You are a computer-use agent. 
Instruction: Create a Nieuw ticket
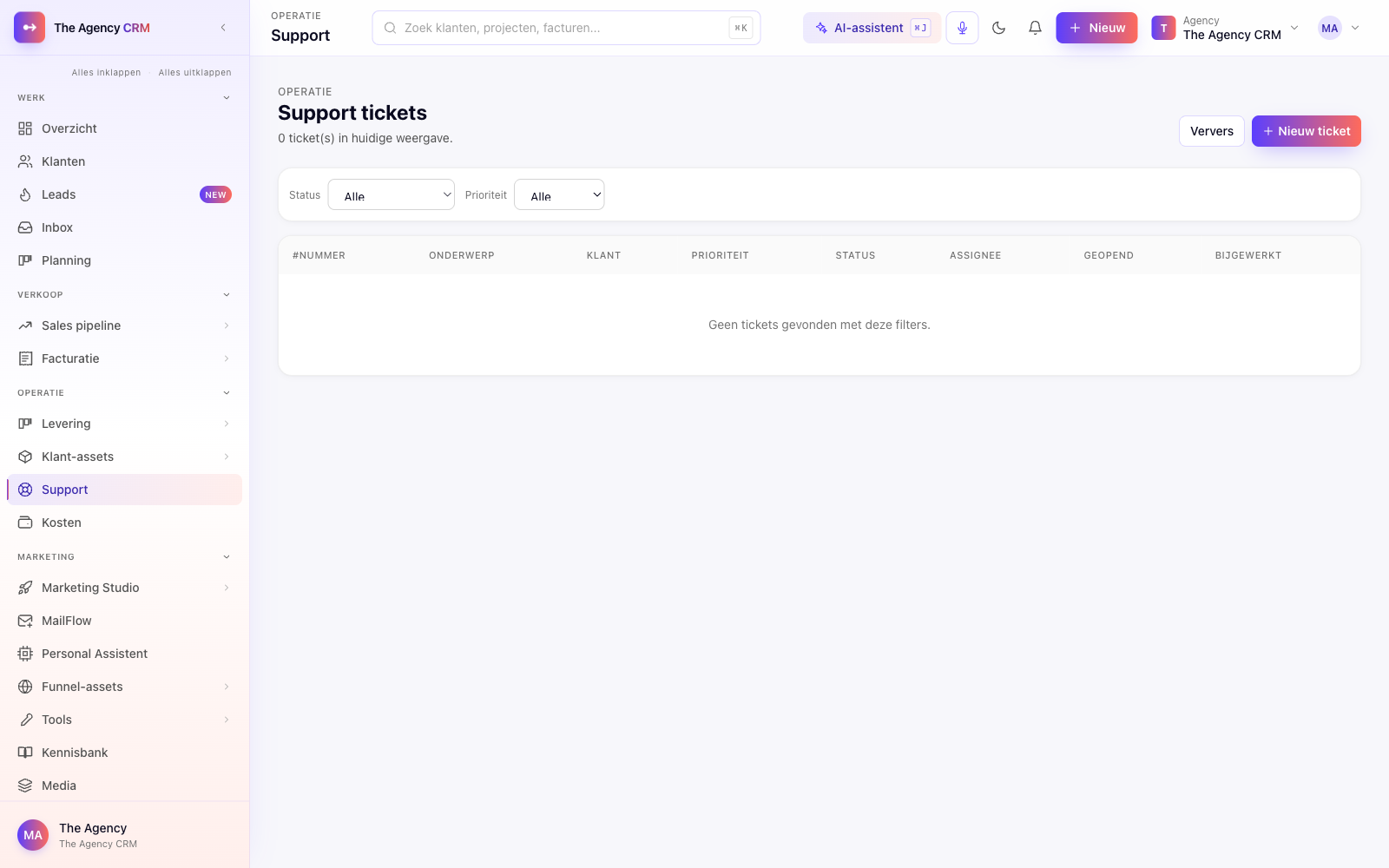[1307, 131]
